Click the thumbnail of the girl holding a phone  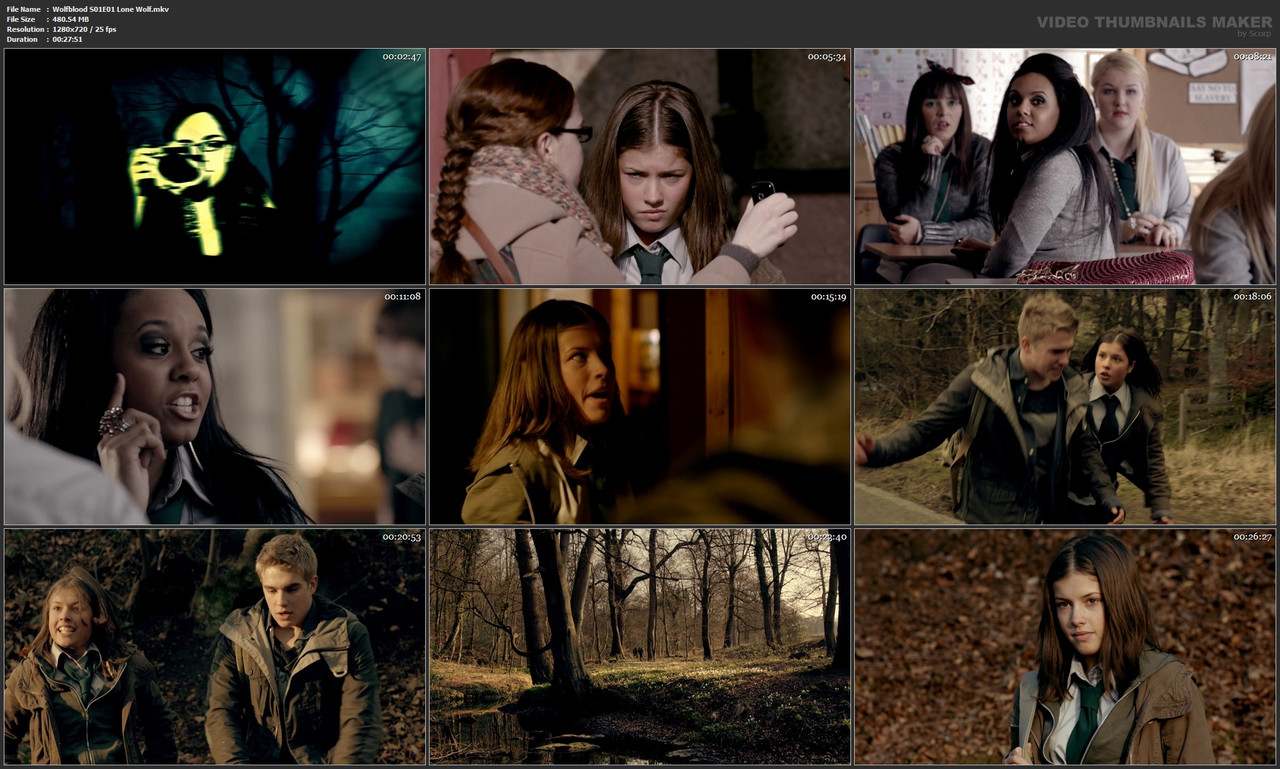(639, 165)
